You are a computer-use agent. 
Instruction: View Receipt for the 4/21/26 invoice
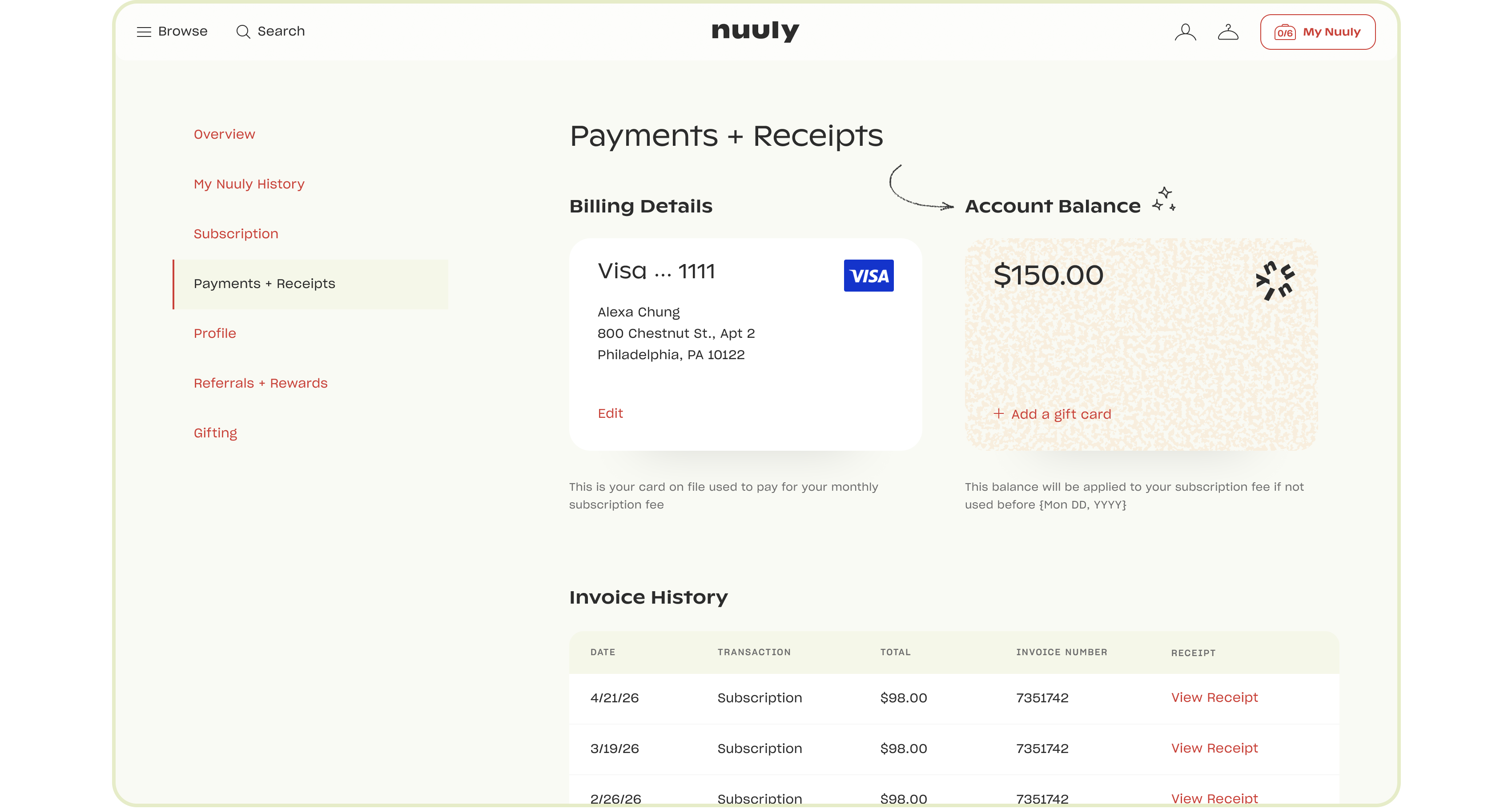(x=1214, y=697)
